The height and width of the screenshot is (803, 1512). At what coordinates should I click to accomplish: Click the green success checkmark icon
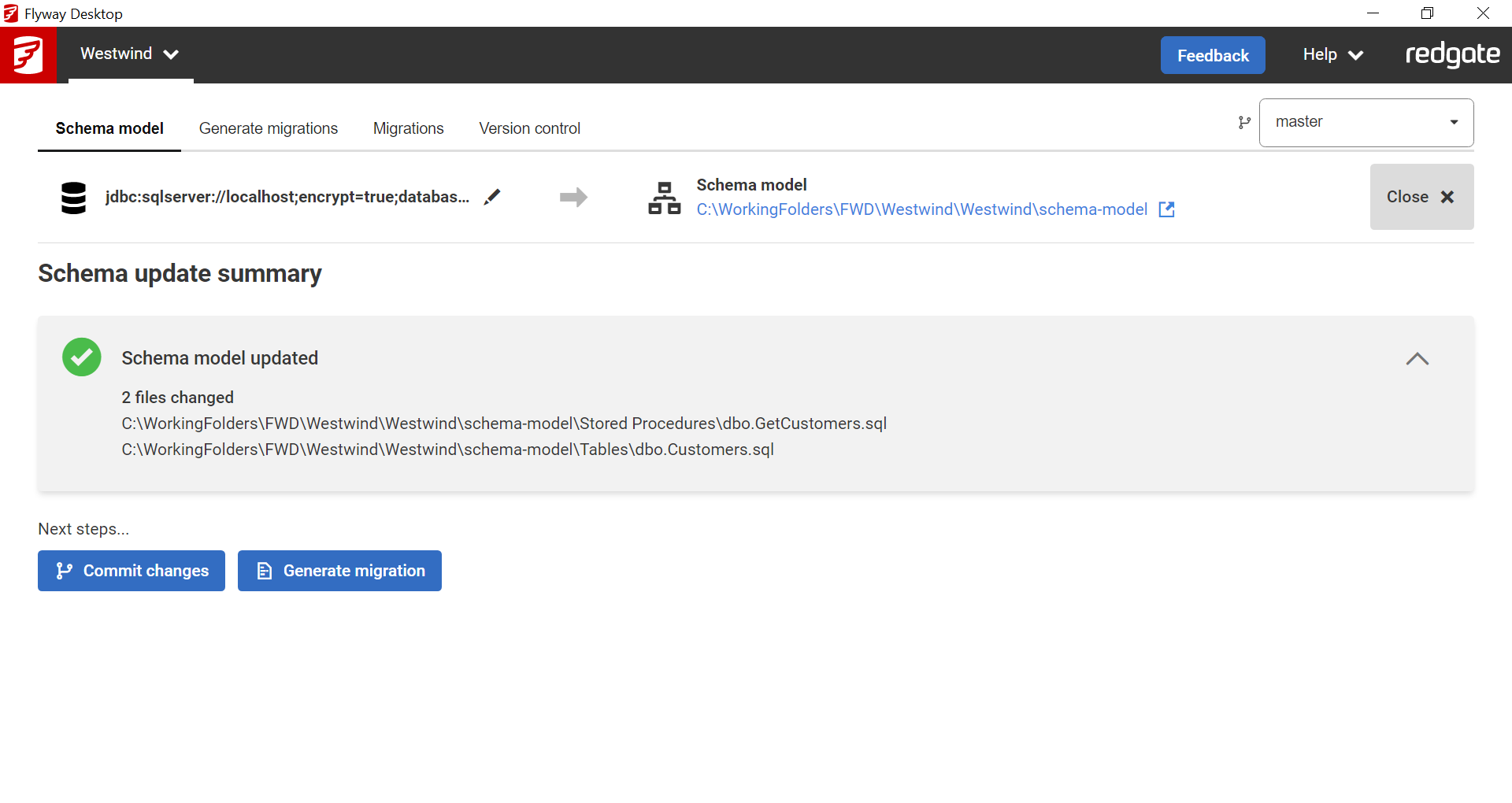[82, 357]
